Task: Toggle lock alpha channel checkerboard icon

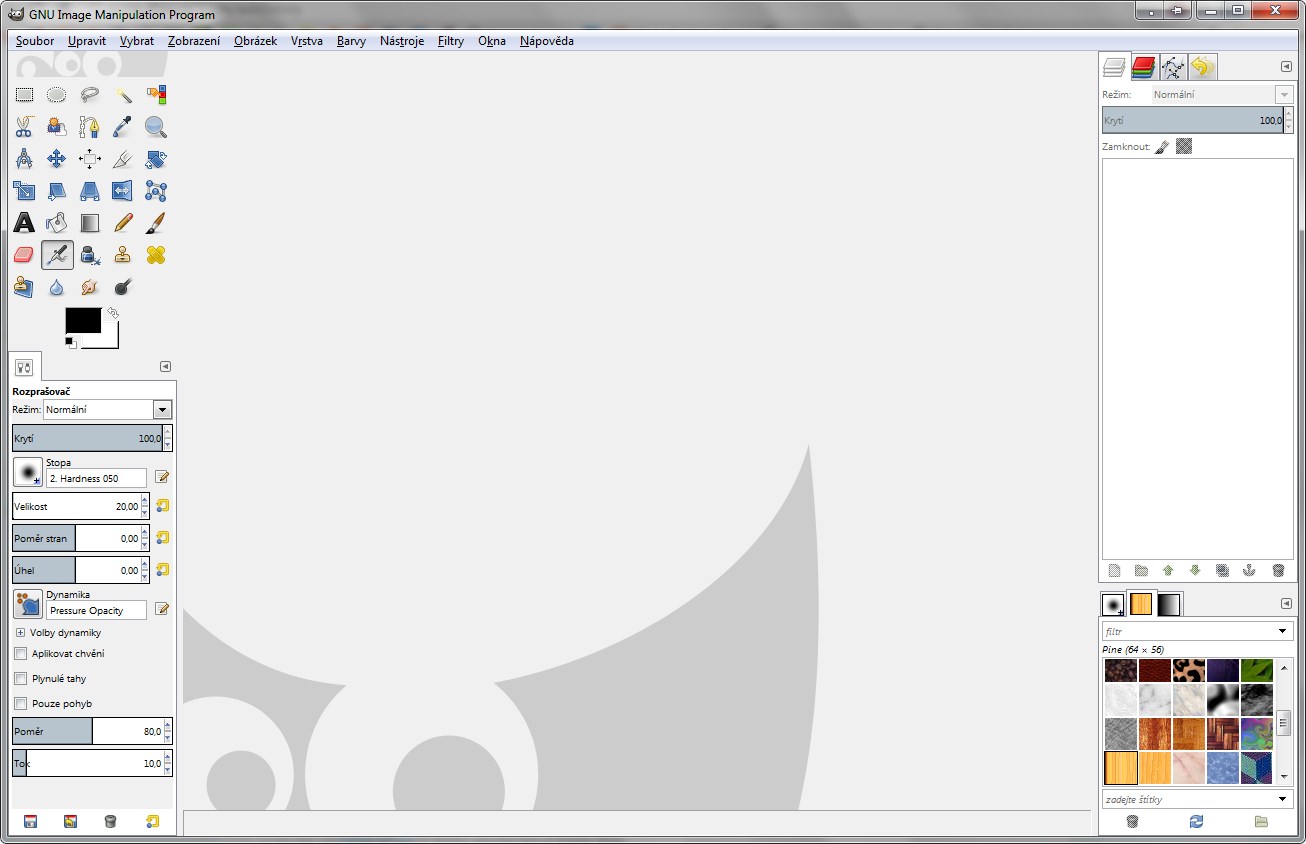Action: 1184,147
